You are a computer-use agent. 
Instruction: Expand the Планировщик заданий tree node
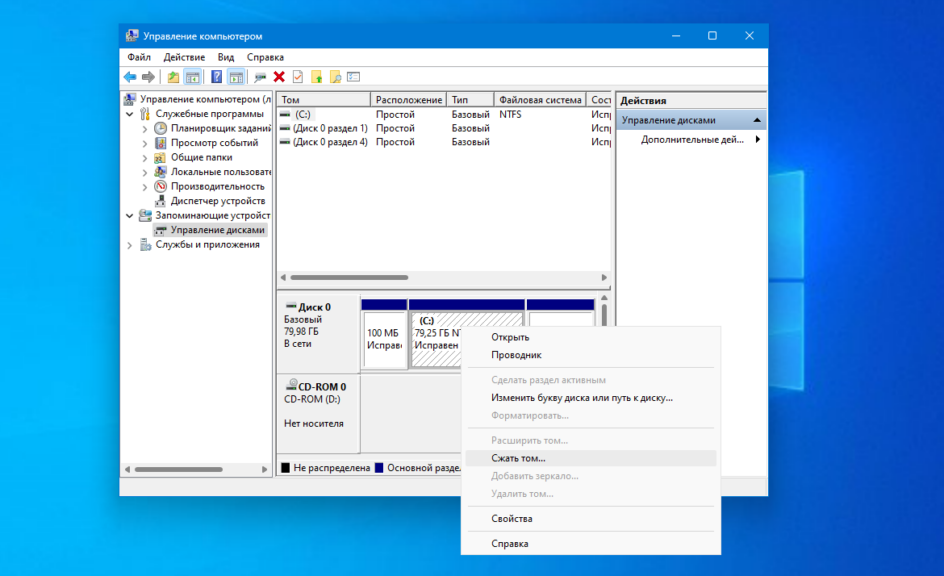pyautogui.click(x=145, y=128)
